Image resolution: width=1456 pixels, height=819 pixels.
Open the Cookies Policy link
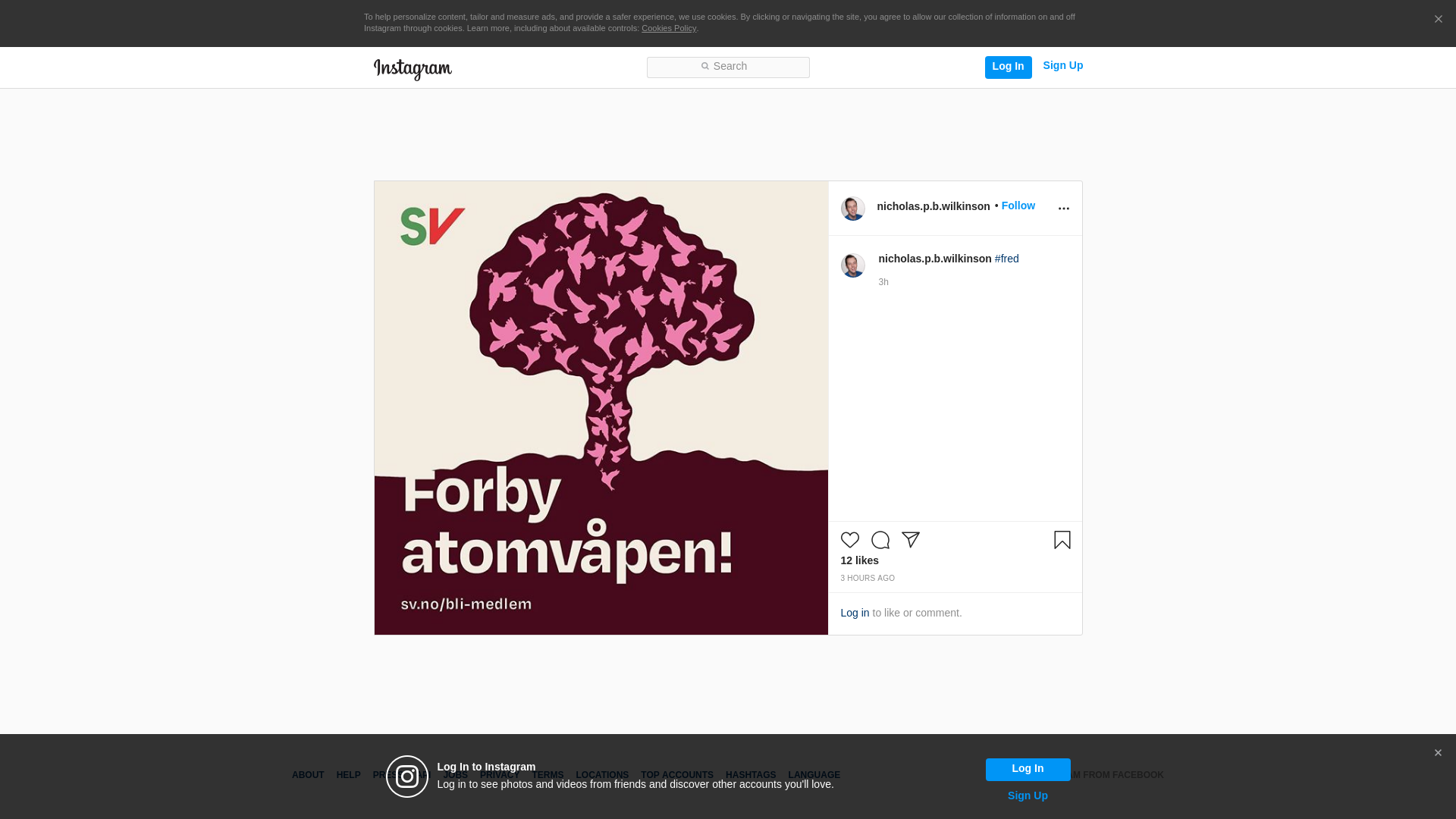[x=668, y=28]
